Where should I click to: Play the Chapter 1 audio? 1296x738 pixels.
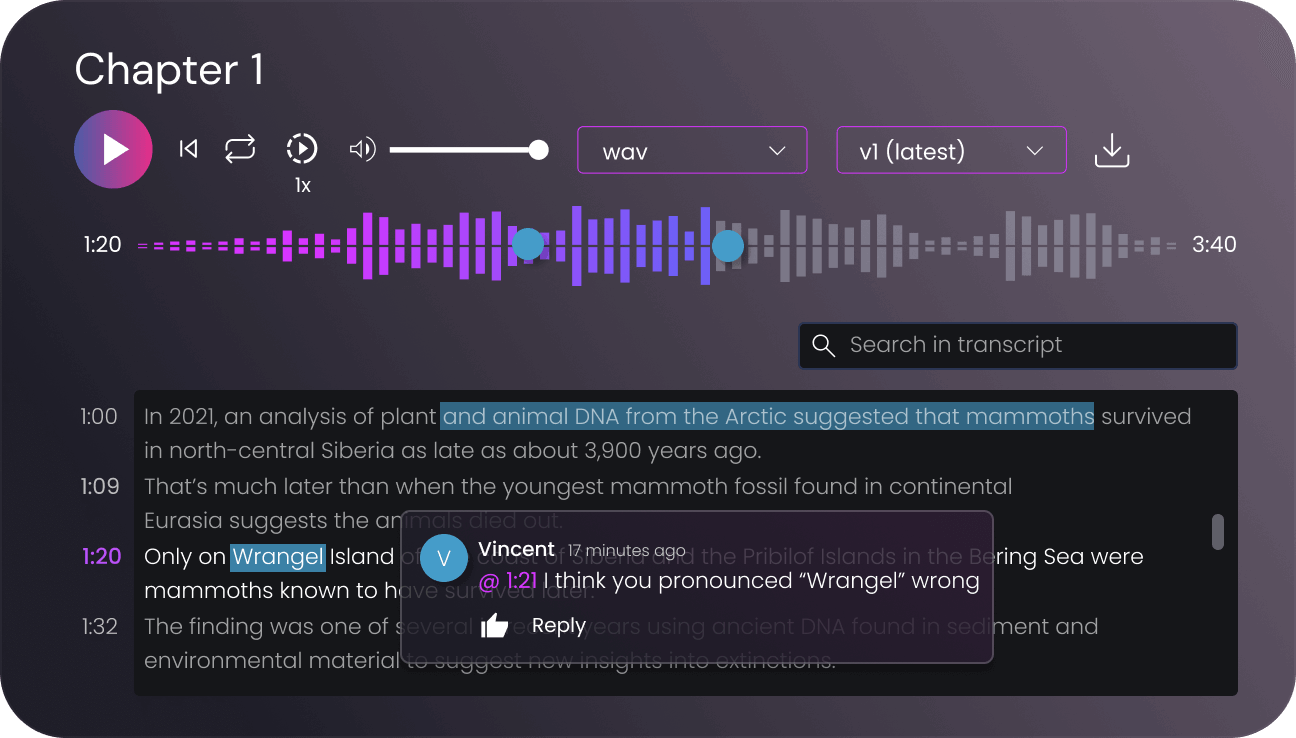click(x=113, y=150)
